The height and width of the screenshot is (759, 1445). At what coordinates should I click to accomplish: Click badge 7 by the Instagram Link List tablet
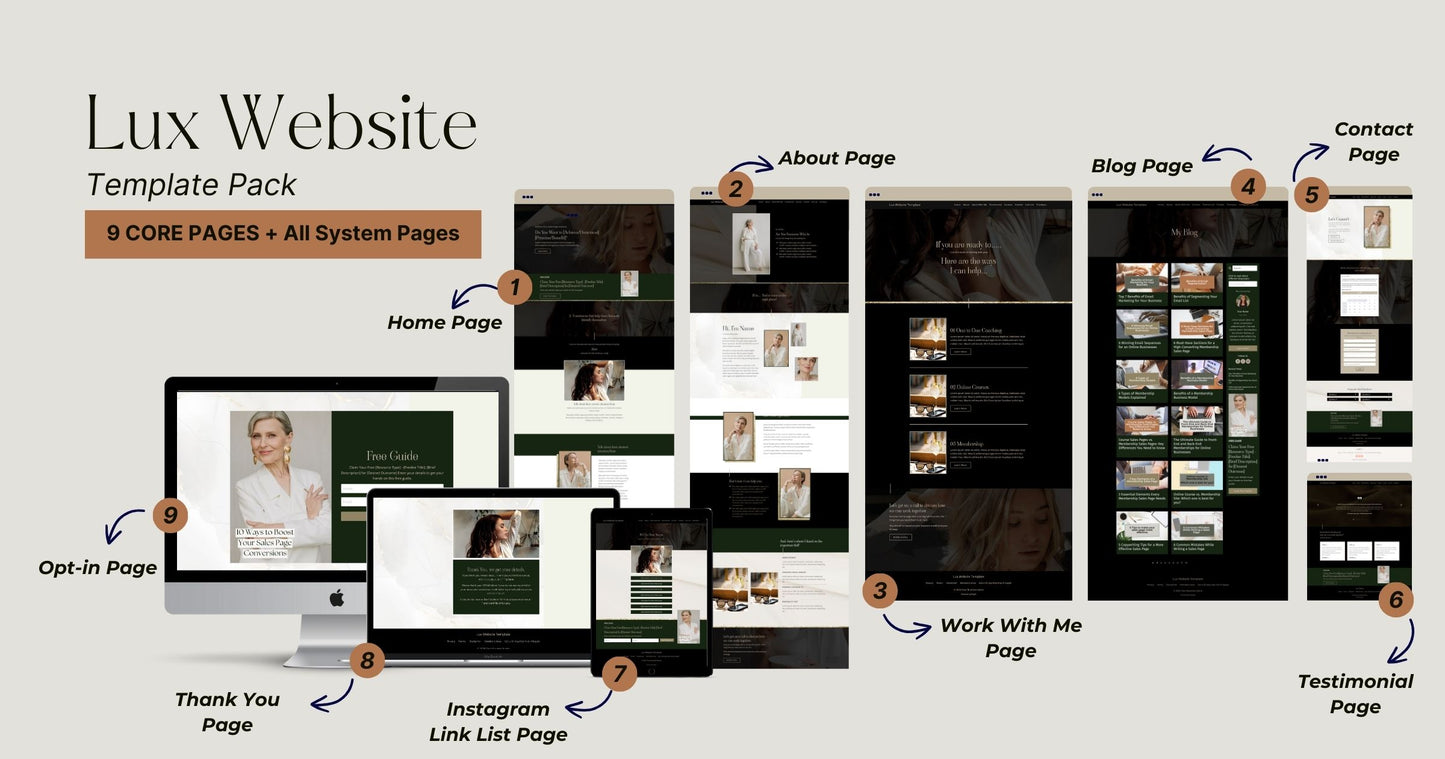(621, 672)
